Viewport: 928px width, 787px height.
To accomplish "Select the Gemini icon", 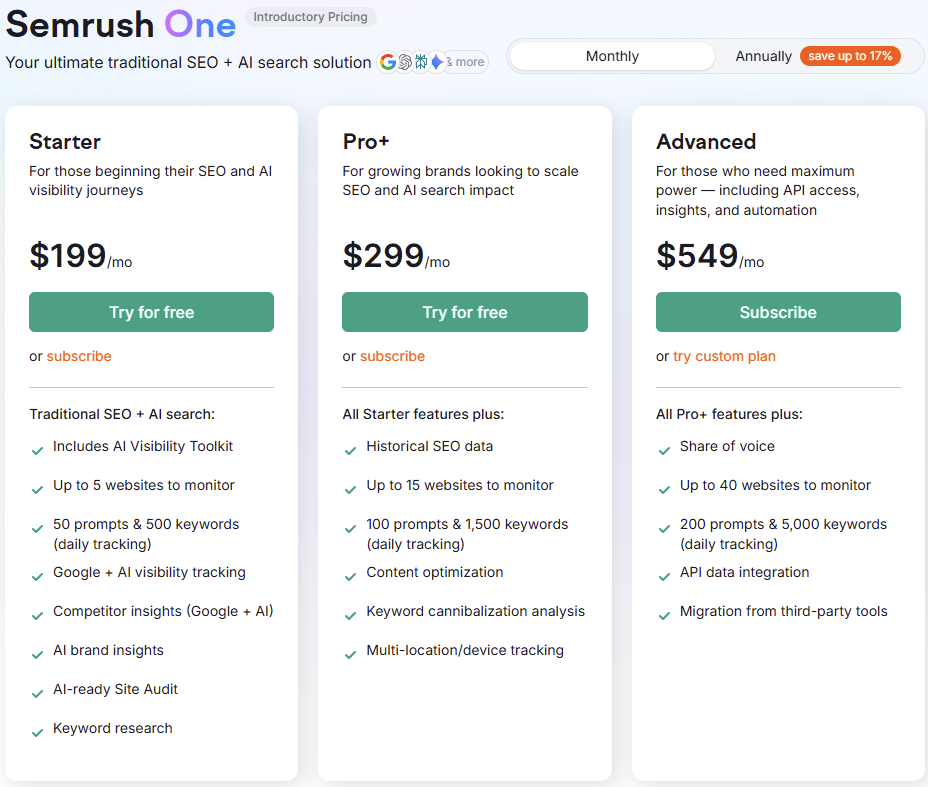I will coord(437,62).
